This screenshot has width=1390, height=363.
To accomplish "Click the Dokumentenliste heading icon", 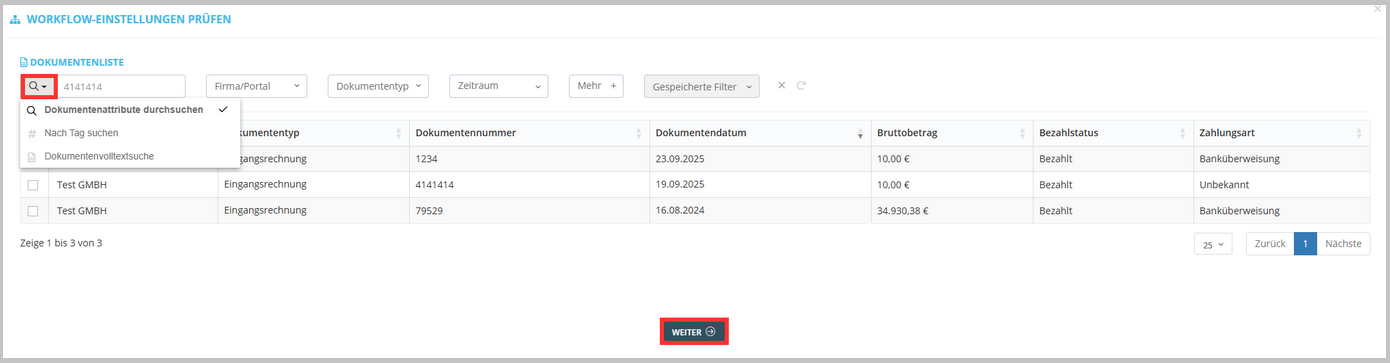I will (x=25, y=62).
